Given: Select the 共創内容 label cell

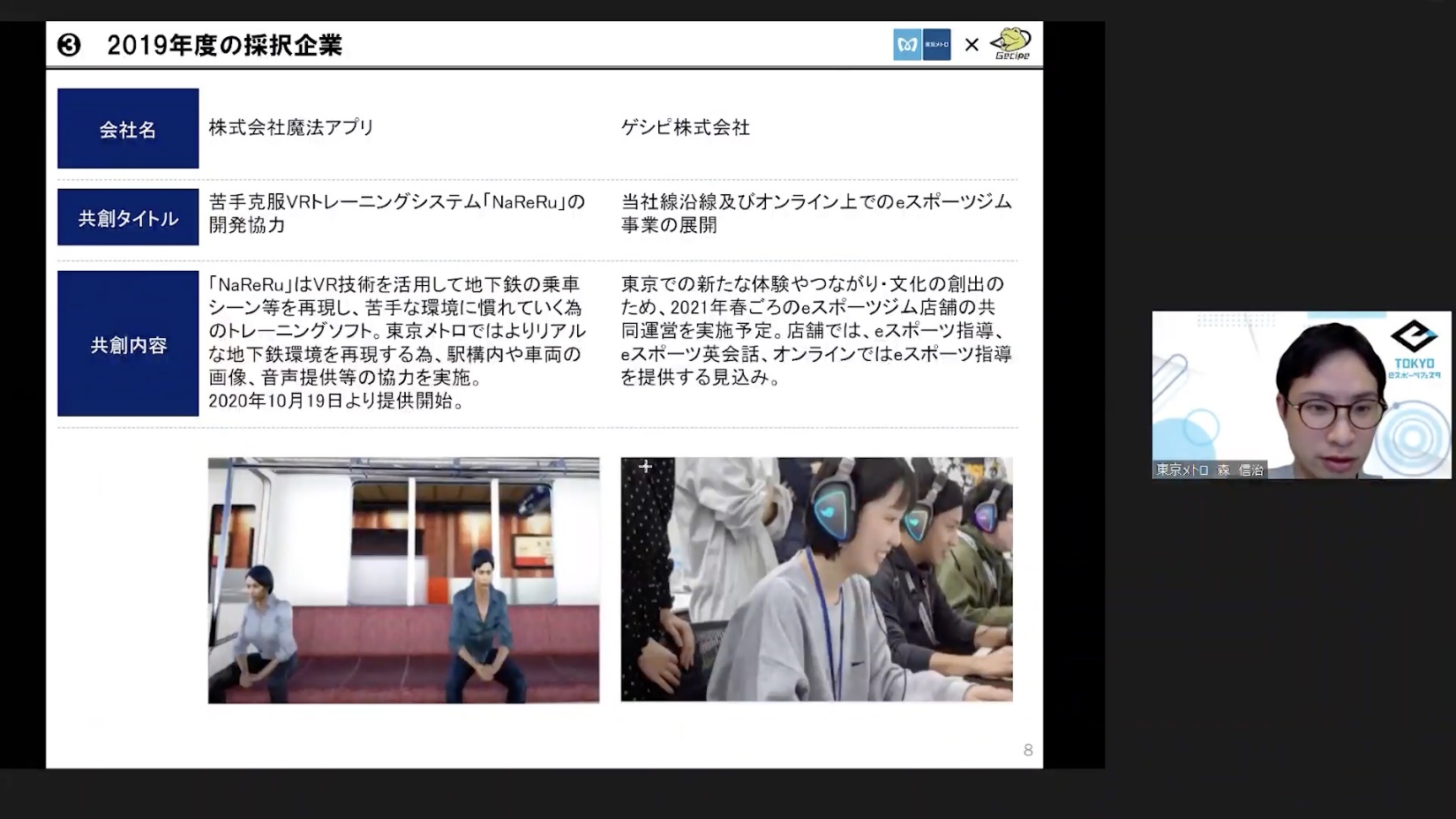Looking at the screenshot, I should click(128, 344).
